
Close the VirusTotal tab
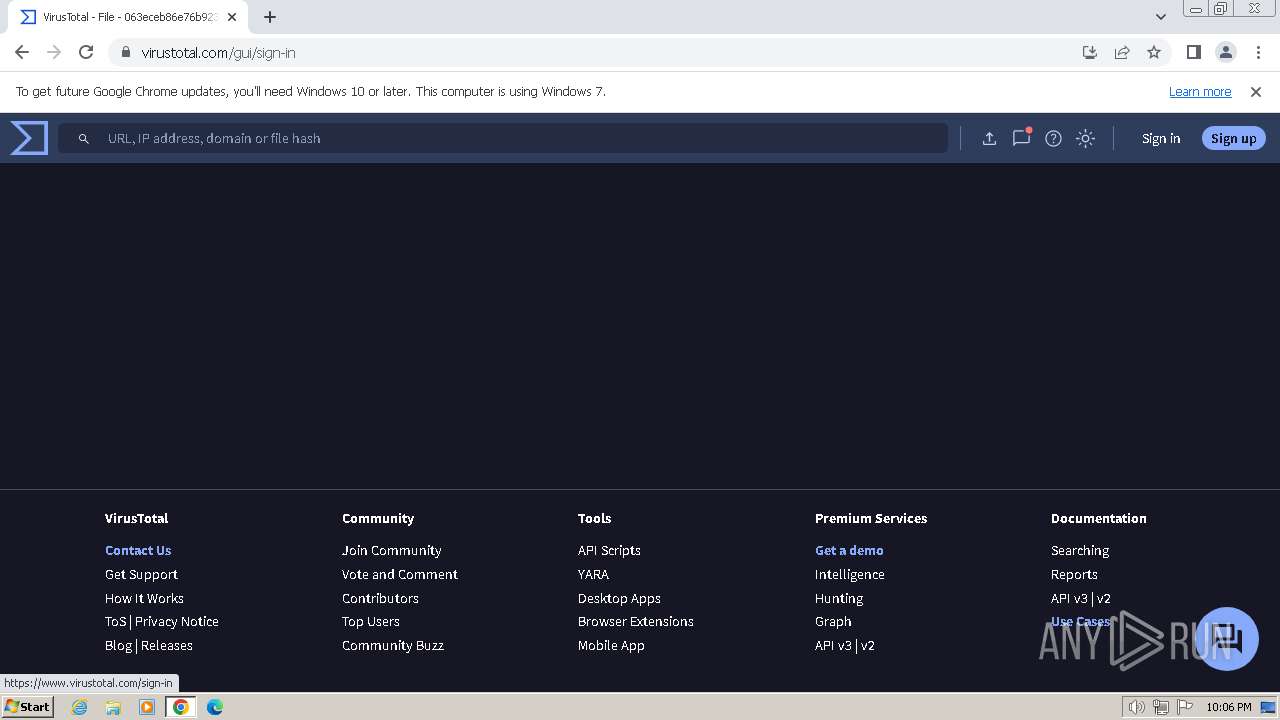232,17
